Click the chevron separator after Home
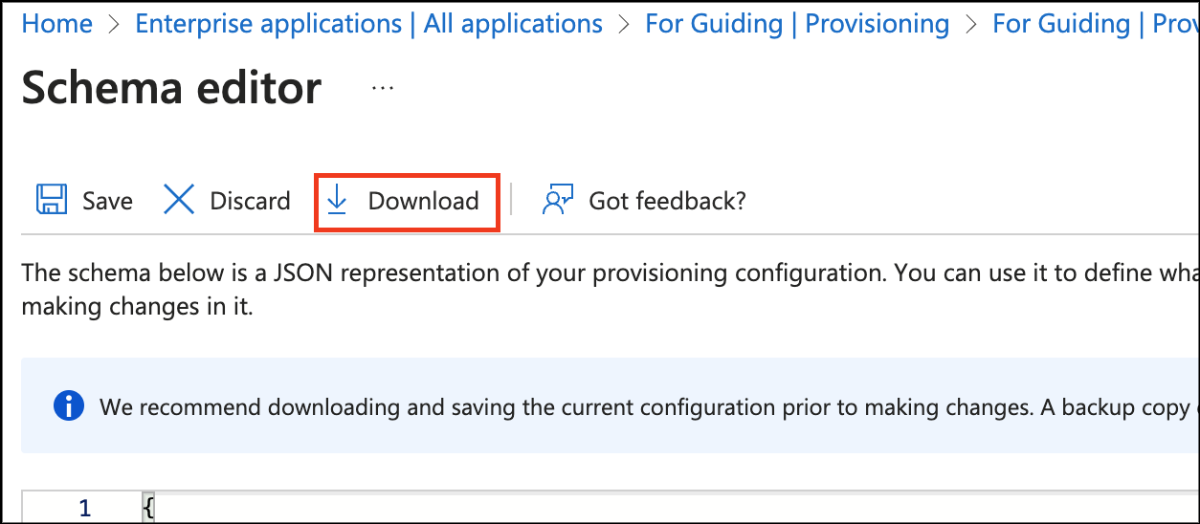 [114, 24]
